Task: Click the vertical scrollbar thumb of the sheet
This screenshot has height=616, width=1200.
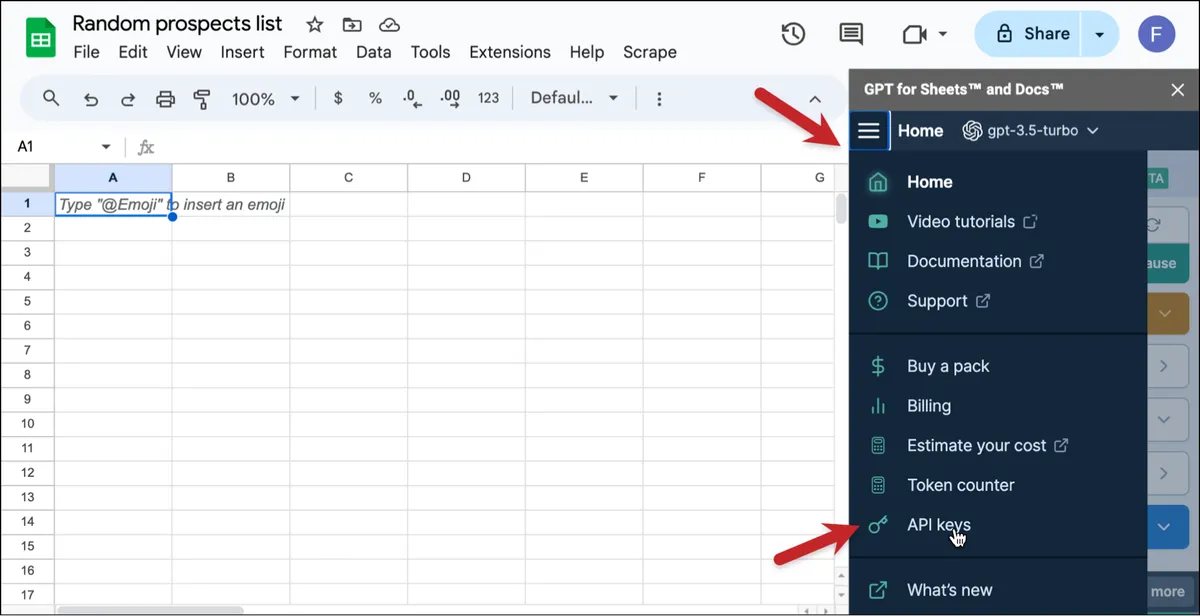Action: tap(842, 209)
